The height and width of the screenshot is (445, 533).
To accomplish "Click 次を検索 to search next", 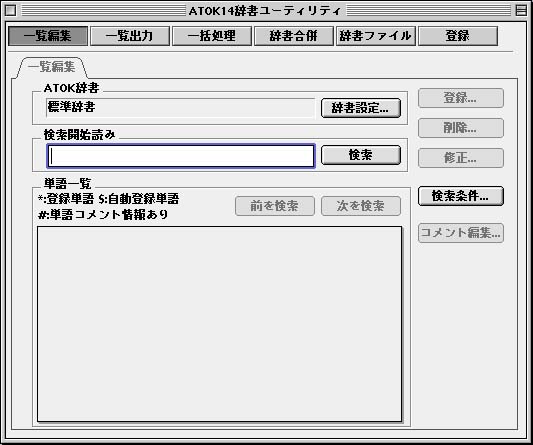I will pyautogui.click(x=361, y=206).
